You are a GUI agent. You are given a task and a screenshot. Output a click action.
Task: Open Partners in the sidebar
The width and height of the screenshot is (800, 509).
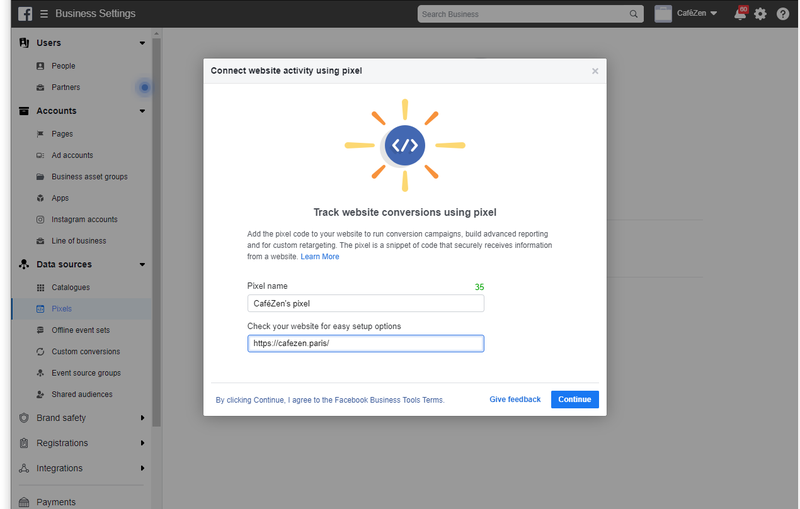(66, 88)
